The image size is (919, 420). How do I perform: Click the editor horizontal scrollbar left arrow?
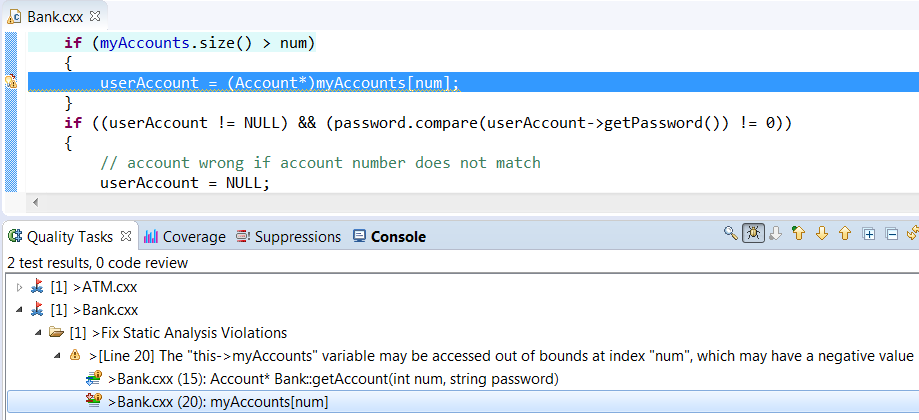click(36, 203)
